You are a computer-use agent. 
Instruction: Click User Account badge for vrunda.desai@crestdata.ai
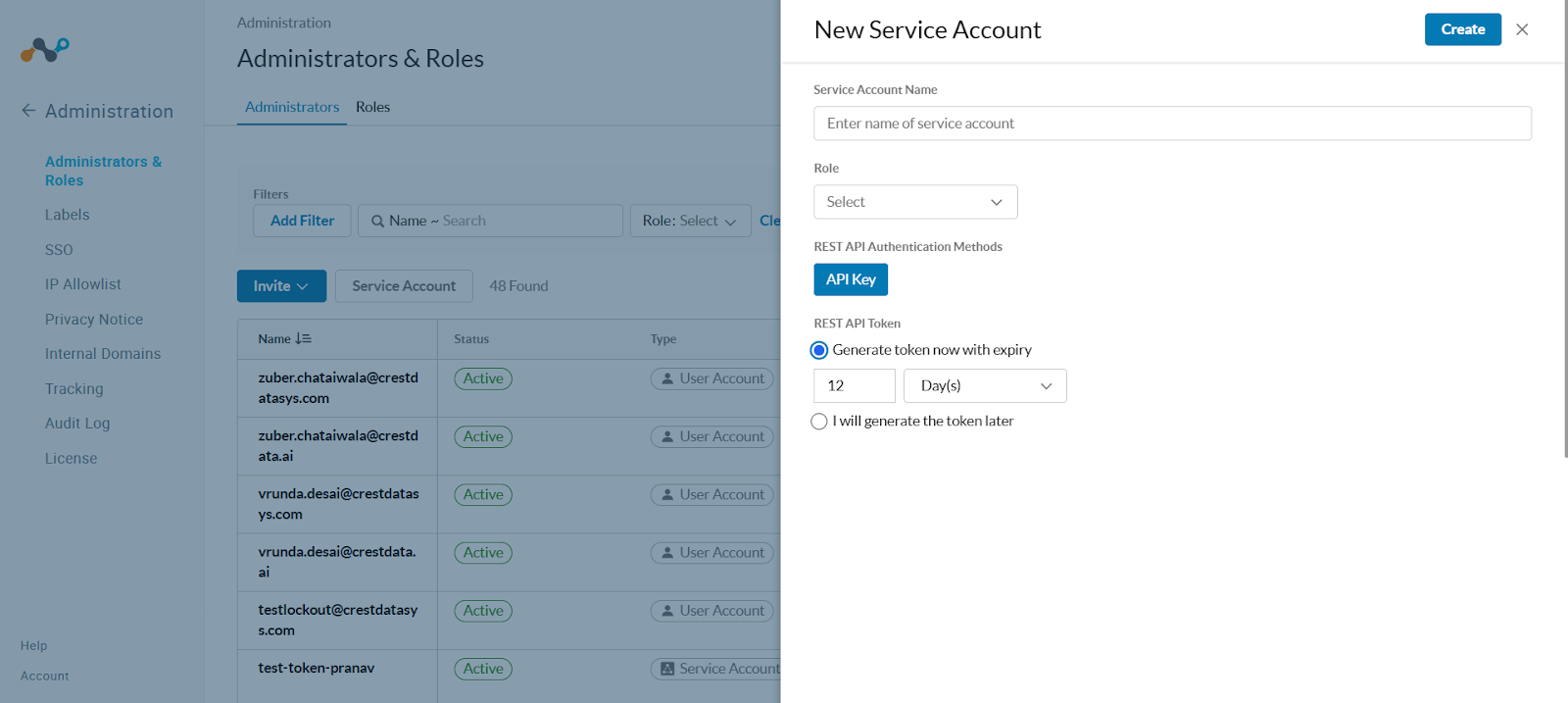click(712, 553)
